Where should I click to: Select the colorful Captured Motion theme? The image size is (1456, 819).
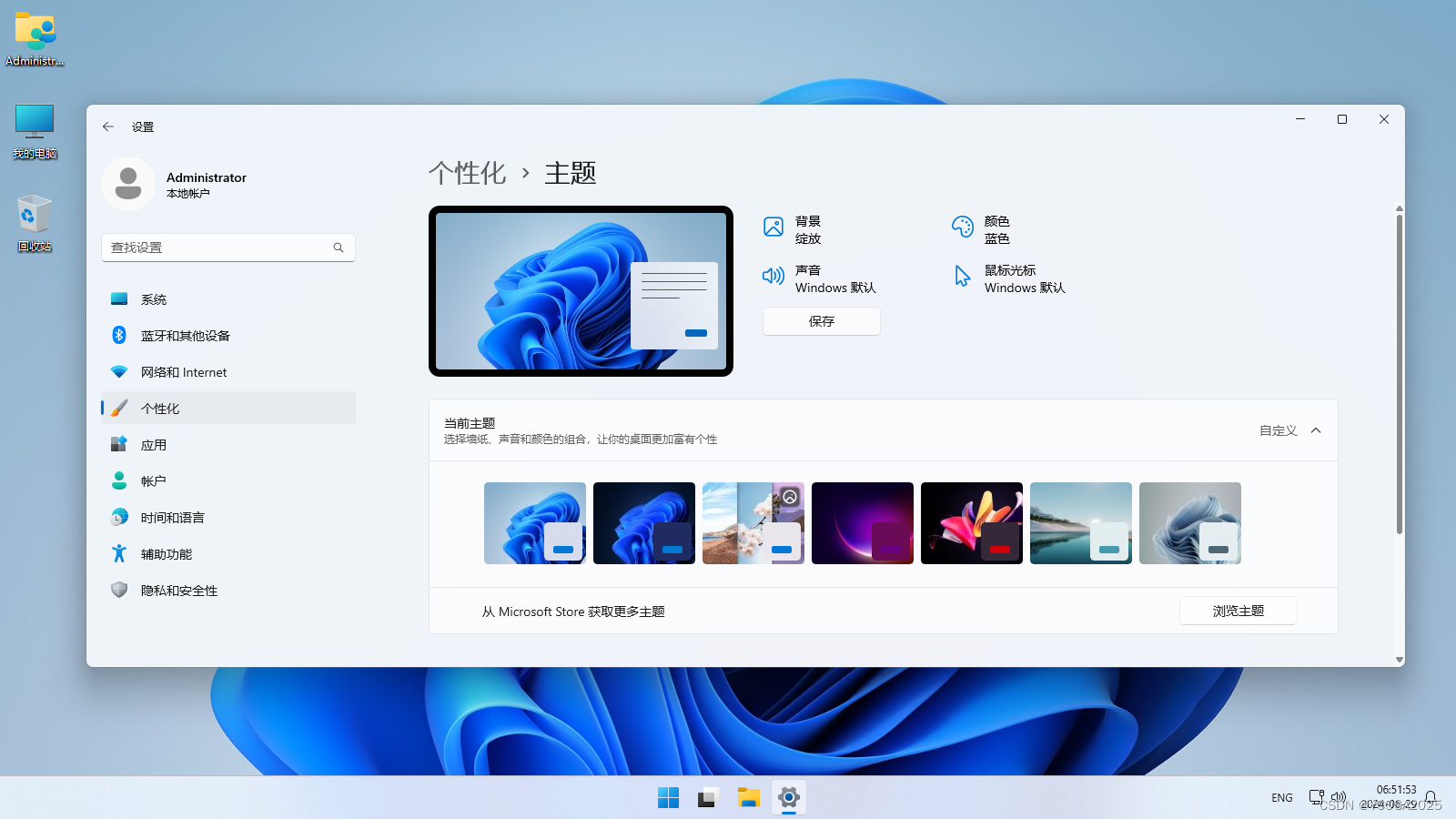[x=972, y=523]
